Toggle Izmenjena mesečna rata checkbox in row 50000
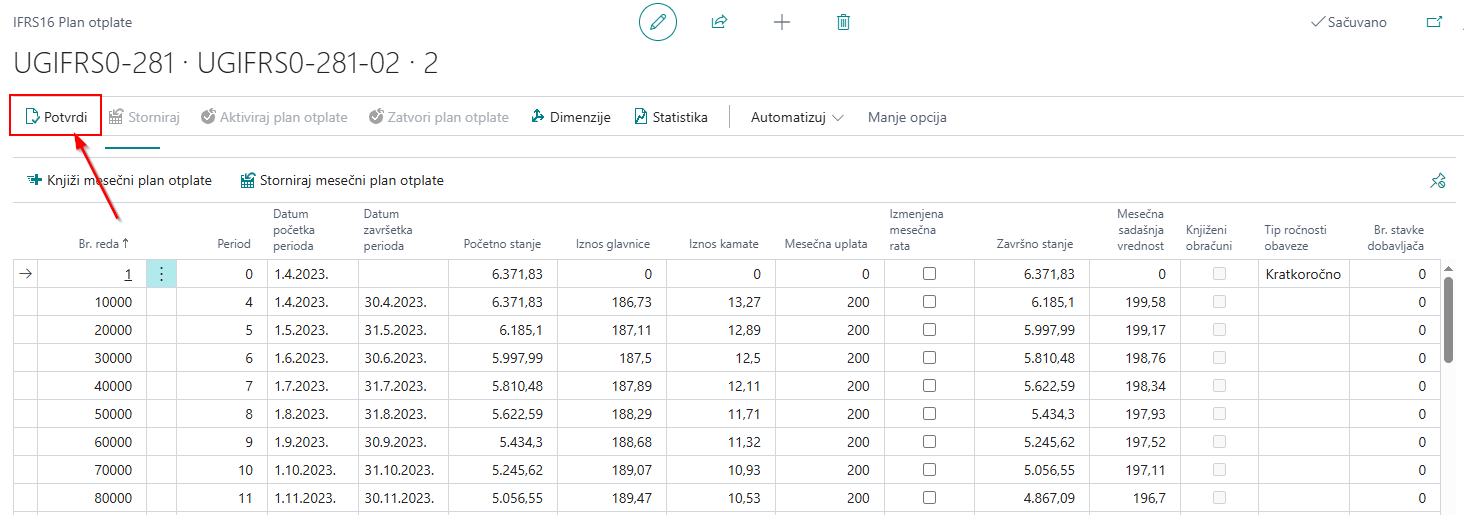The image size is (1464, 515). pyautogui.click(x=929, y=414)
